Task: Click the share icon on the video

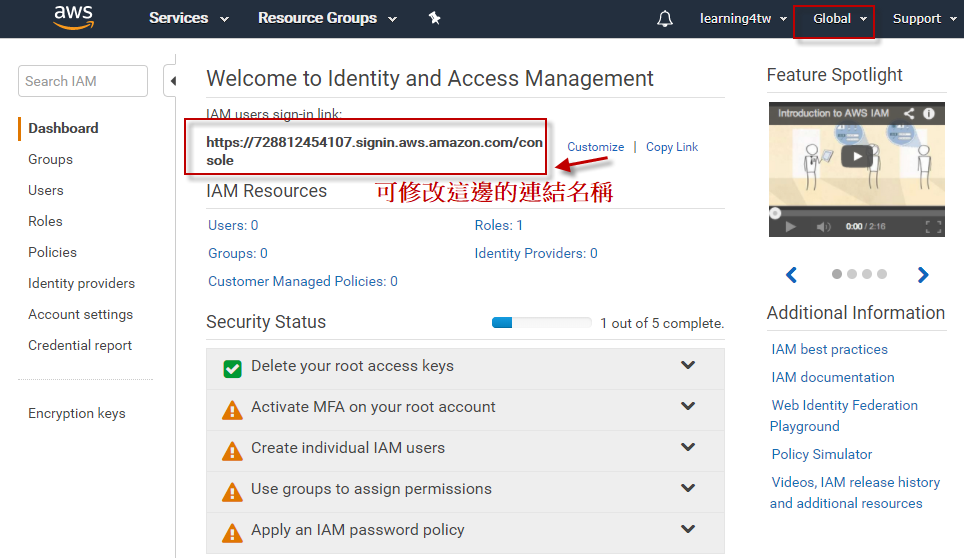Action: [x=909, y=113]
